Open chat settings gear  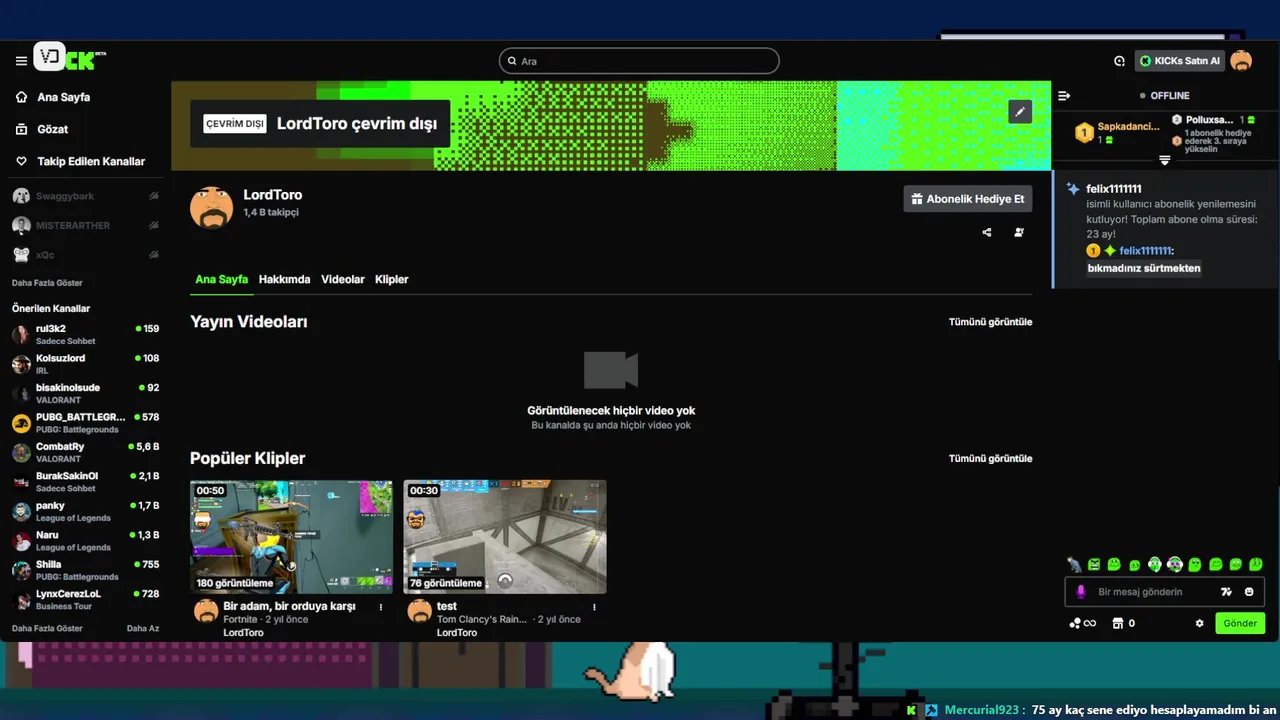(1200, 623)
